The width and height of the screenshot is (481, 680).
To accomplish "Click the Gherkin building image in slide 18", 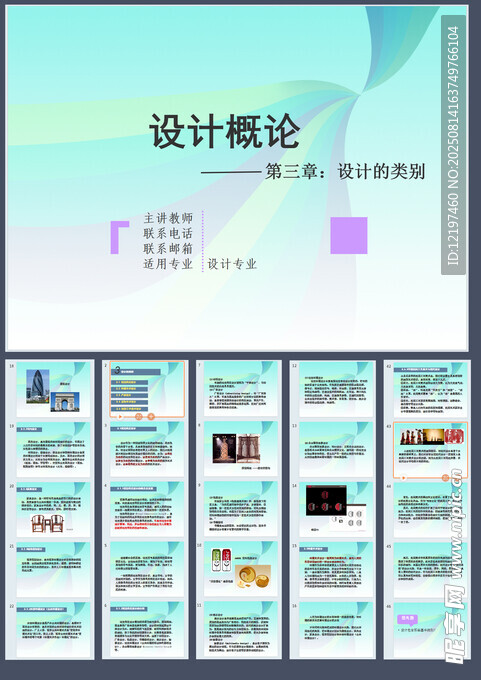I will [38, 386].
